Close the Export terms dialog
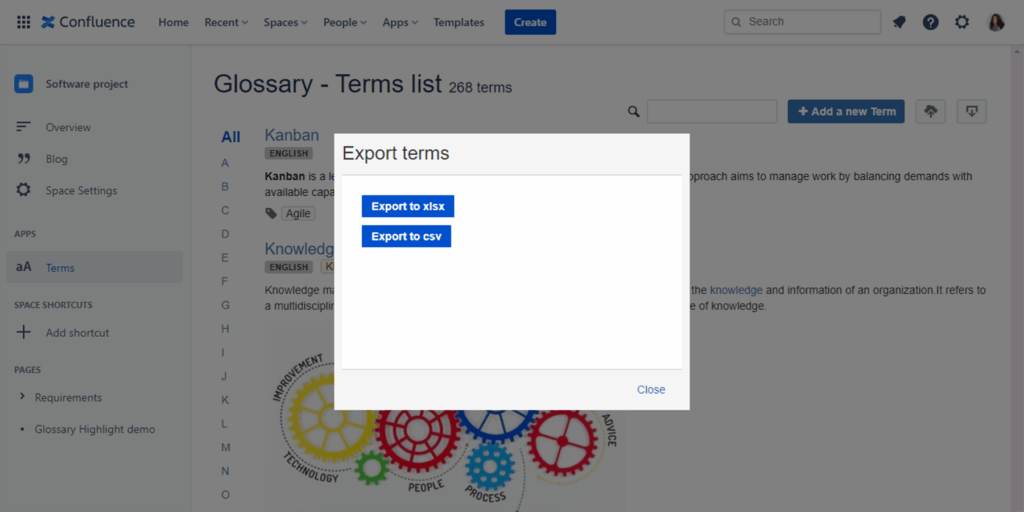 coord(651,389)
